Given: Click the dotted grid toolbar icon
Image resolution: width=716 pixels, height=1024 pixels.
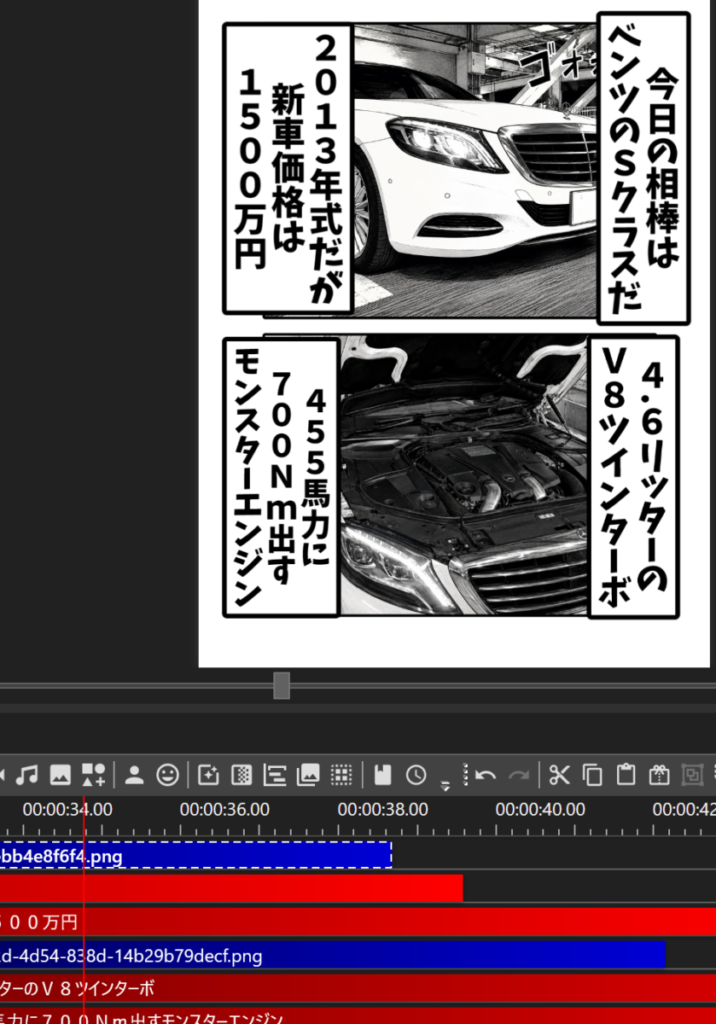Looking at the screenshot, I should coord(341,775).
